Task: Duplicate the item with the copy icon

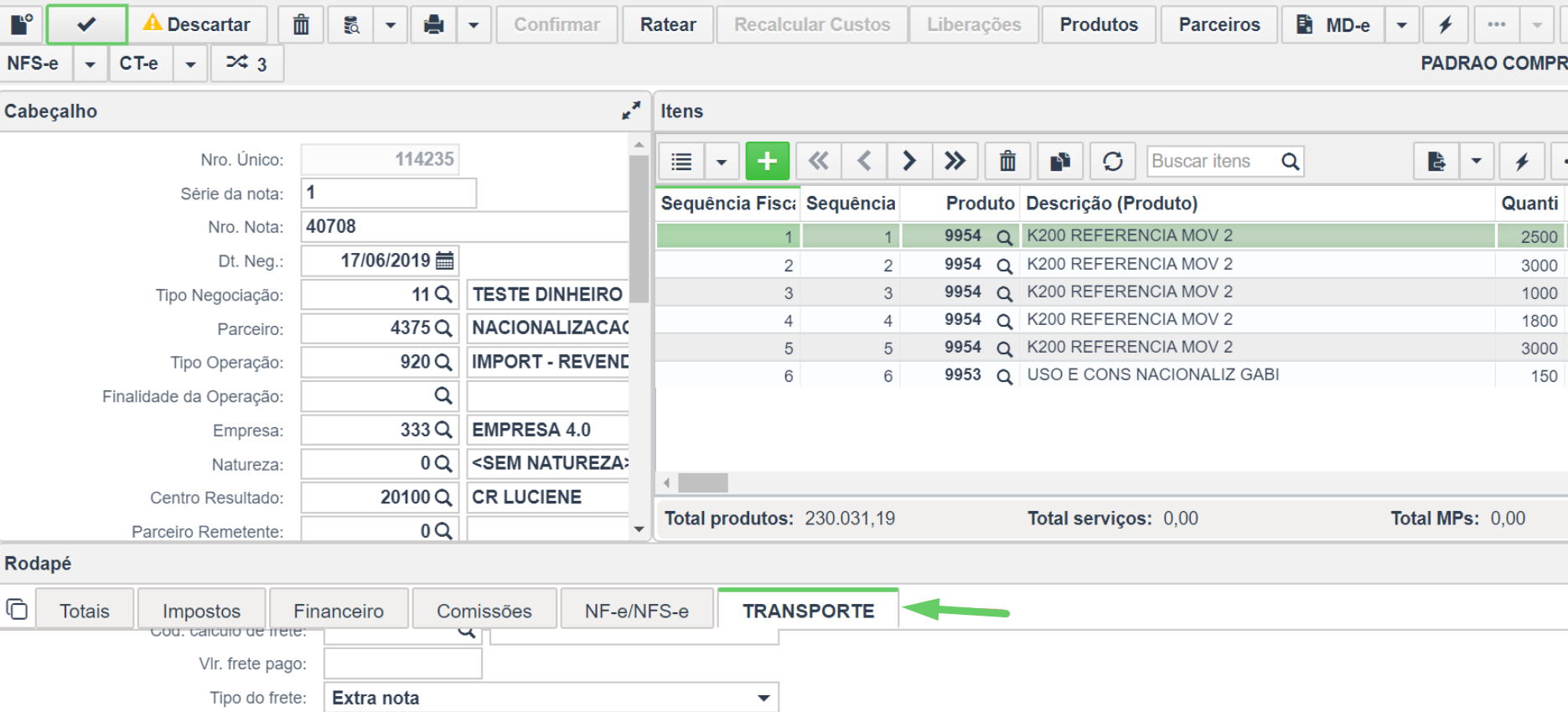Action: coord(1060,161)
